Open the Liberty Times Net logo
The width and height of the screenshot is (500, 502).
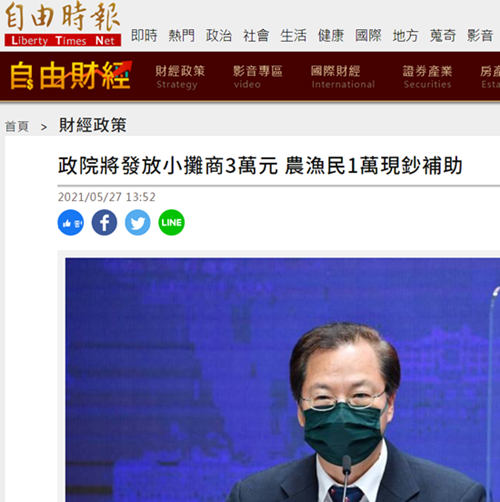(63, 24)
